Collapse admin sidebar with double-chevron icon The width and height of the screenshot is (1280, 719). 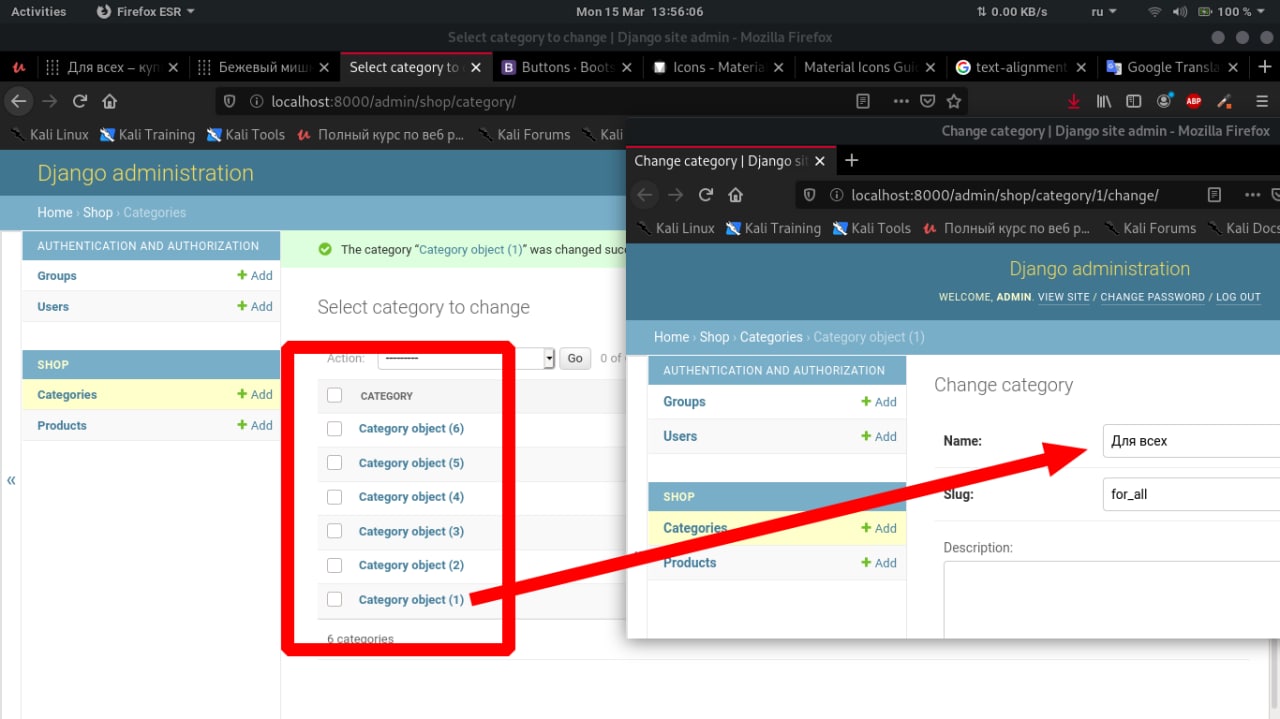(11, 480)
